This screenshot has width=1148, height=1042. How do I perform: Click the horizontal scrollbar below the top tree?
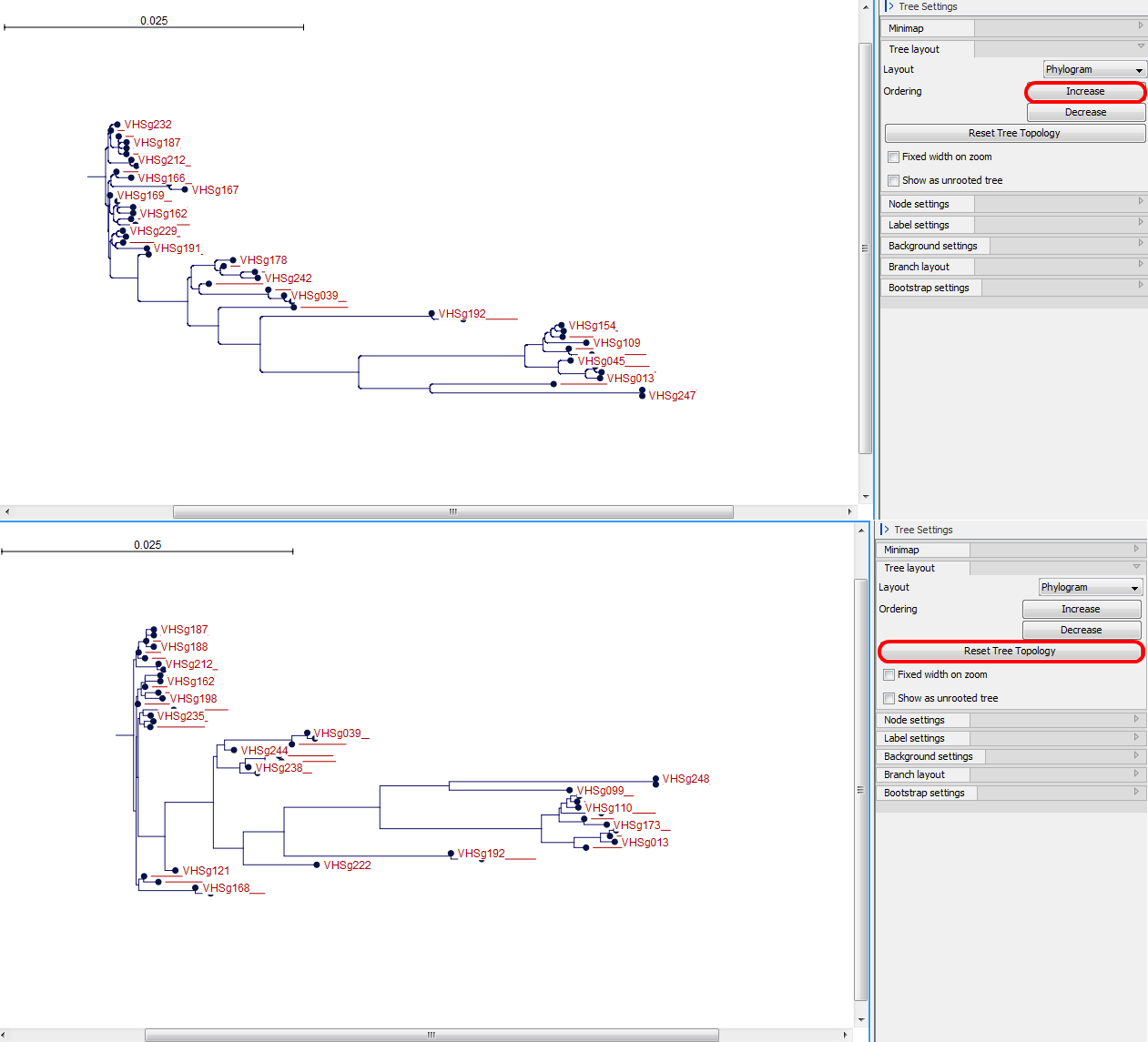click(453, 511)
